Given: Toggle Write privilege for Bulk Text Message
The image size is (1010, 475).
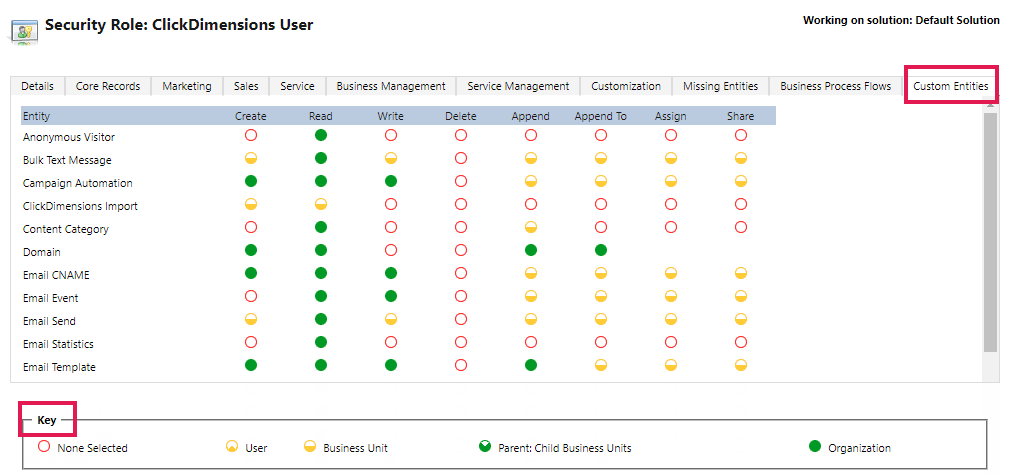Looking at the screenshot, I should click(x=391, y=159).
